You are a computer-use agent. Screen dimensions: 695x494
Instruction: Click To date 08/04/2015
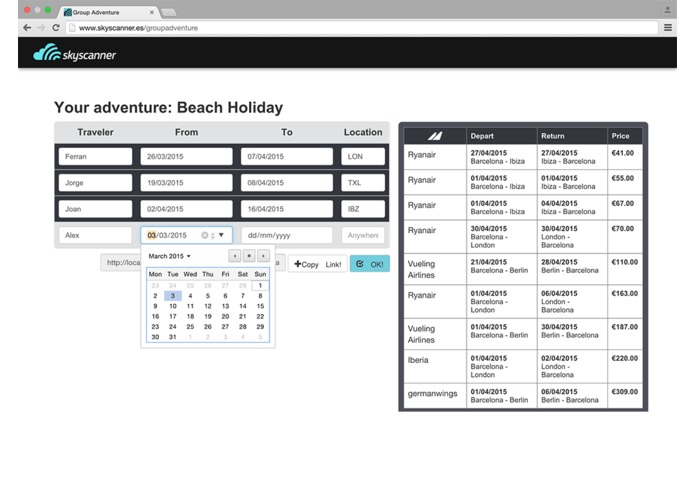[x=287, y=183]
